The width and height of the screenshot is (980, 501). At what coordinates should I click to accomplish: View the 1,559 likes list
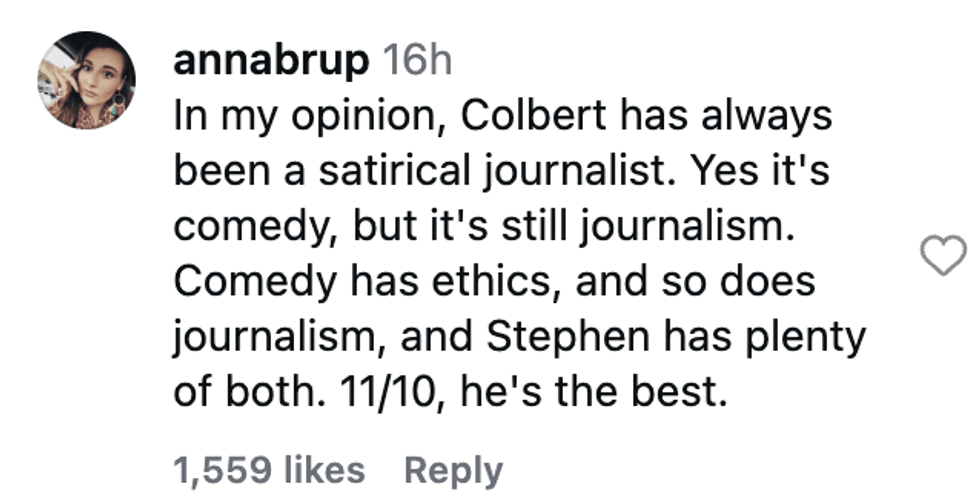(269, 470)
